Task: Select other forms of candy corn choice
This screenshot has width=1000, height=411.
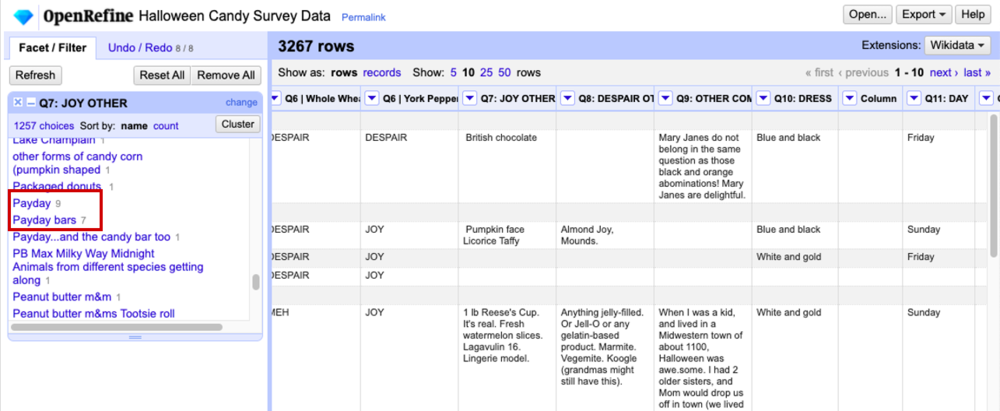Action: coord(78,163)
